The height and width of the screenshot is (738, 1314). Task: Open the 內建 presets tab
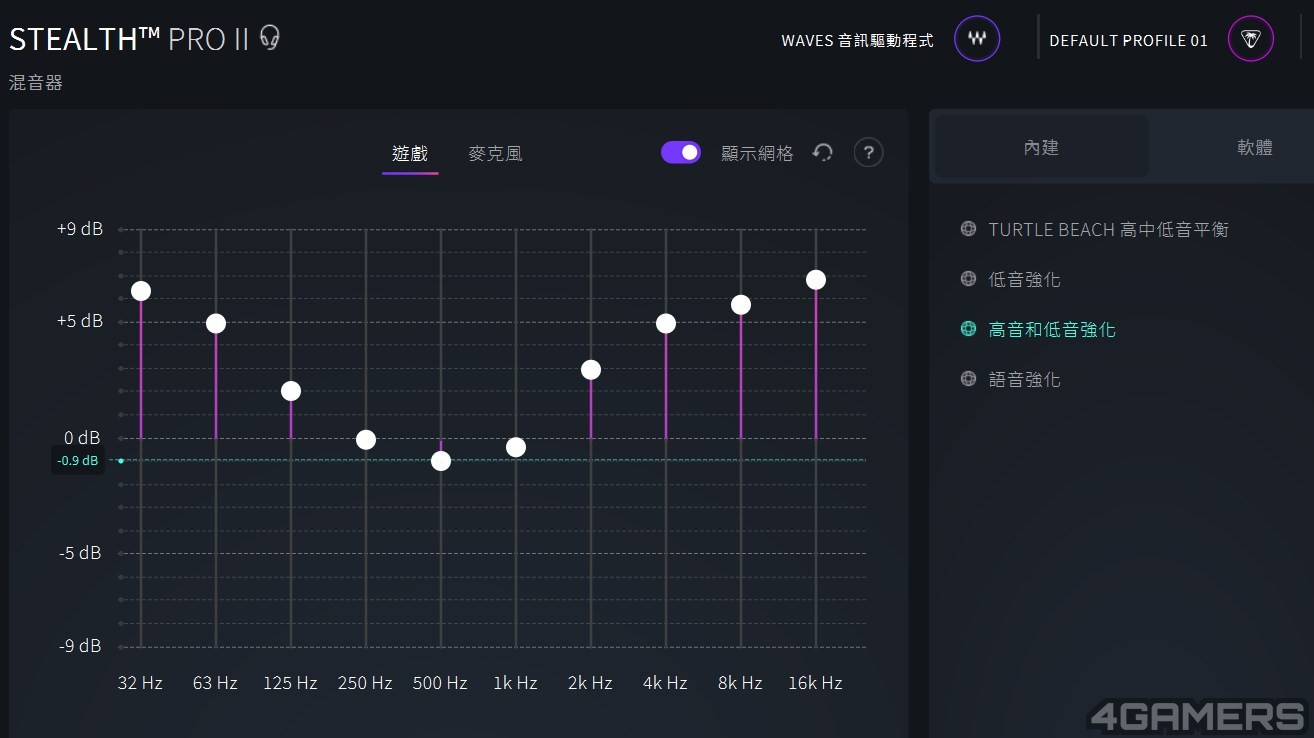(1041, 147)
